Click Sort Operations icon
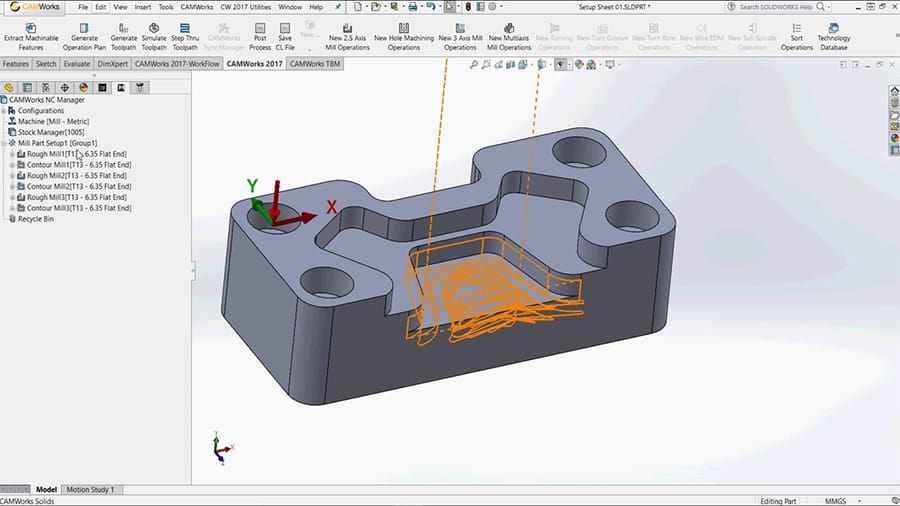This screenshot has height=506, width=900. coord(797,28)
